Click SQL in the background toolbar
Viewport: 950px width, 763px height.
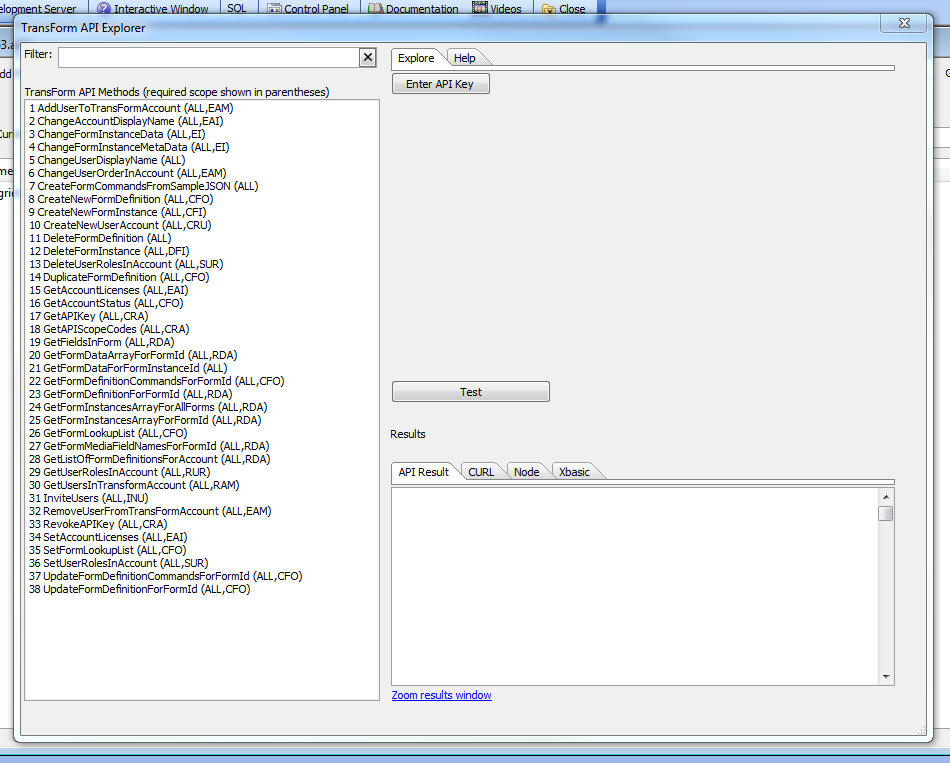click(x=237, y=8)
